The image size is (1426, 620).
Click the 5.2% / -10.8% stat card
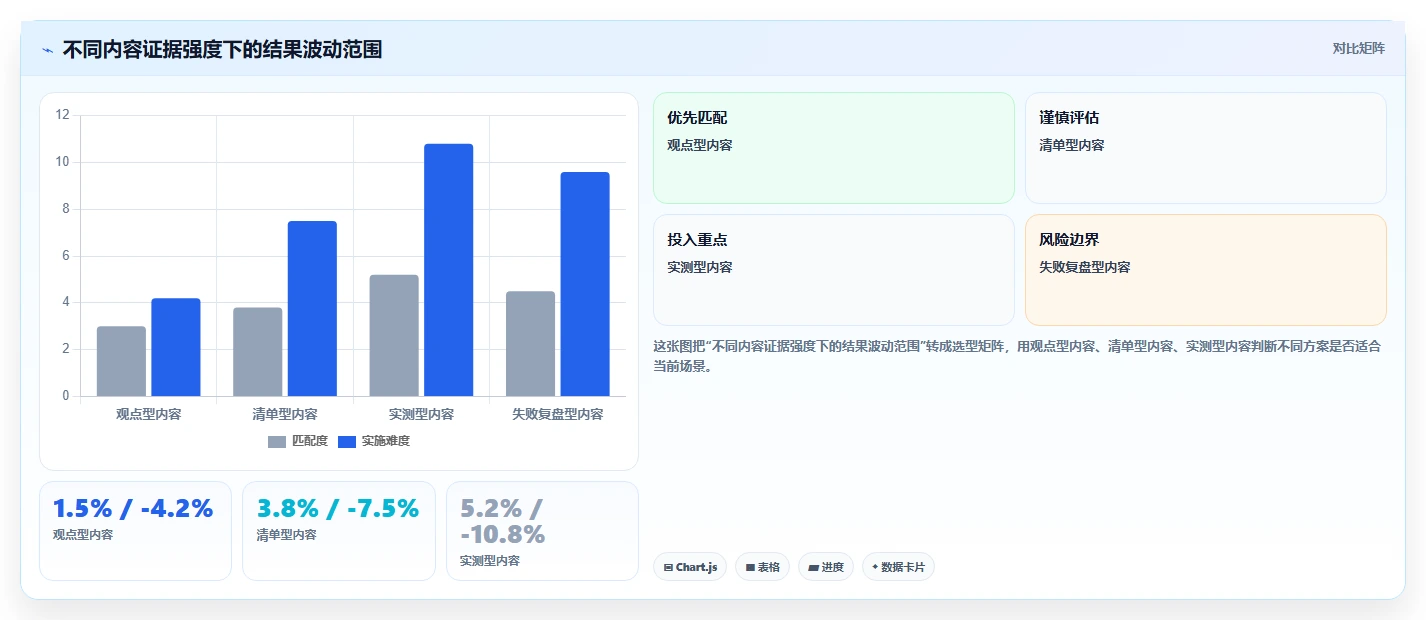tap(542, 531)
